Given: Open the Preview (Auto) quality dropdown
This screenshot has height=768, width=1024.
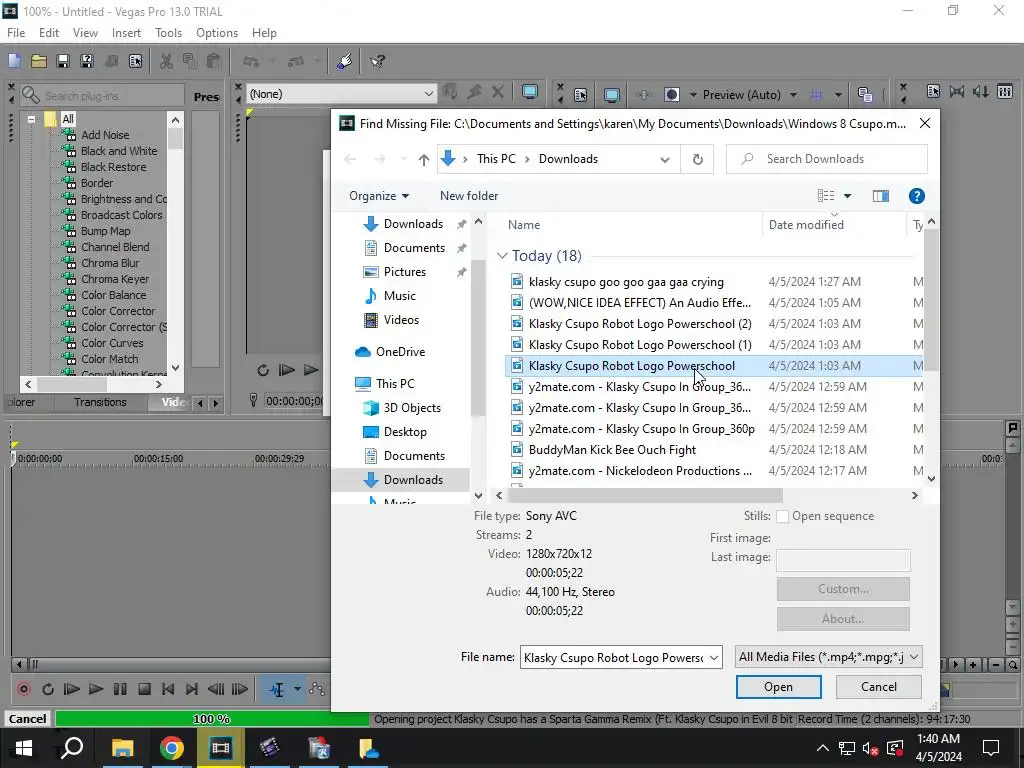Looking at the screenshot, I should pyautogui.click(x=793, y=95).
